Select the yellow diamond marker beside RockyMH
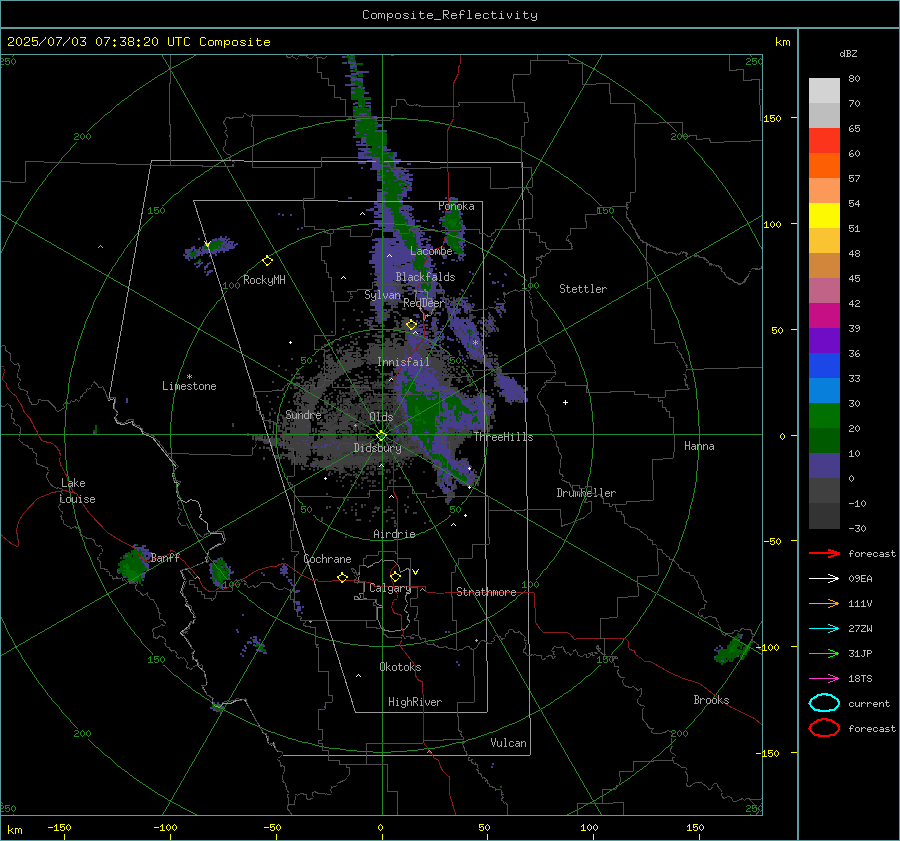The image size is (900, 841). point(267,261)
